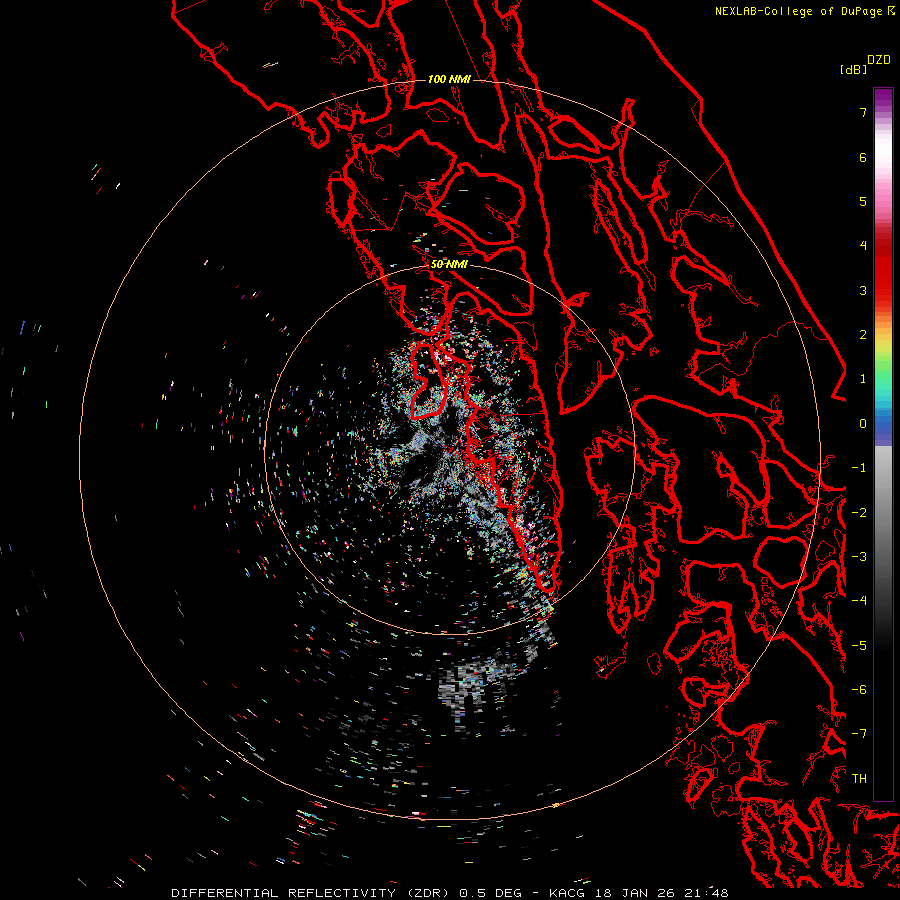The width and height of the screenshot is (900, 900).
Task: Click the DZD legend title
Action: point(879,60)
